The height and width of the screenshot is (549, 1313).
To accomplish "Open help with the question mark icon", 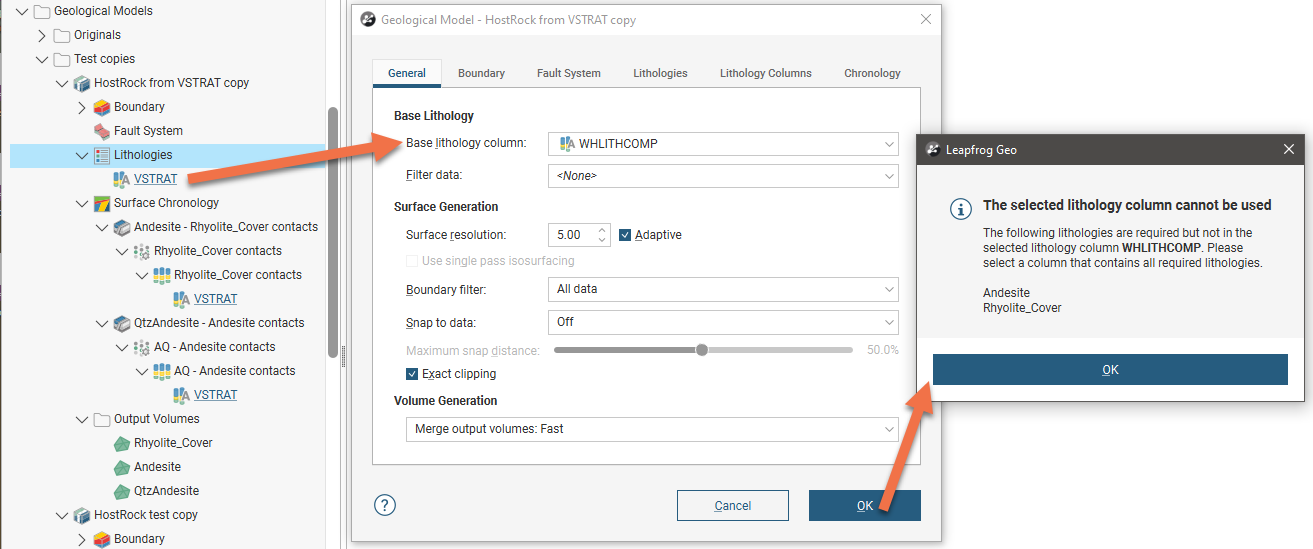I will click(385, 505).
